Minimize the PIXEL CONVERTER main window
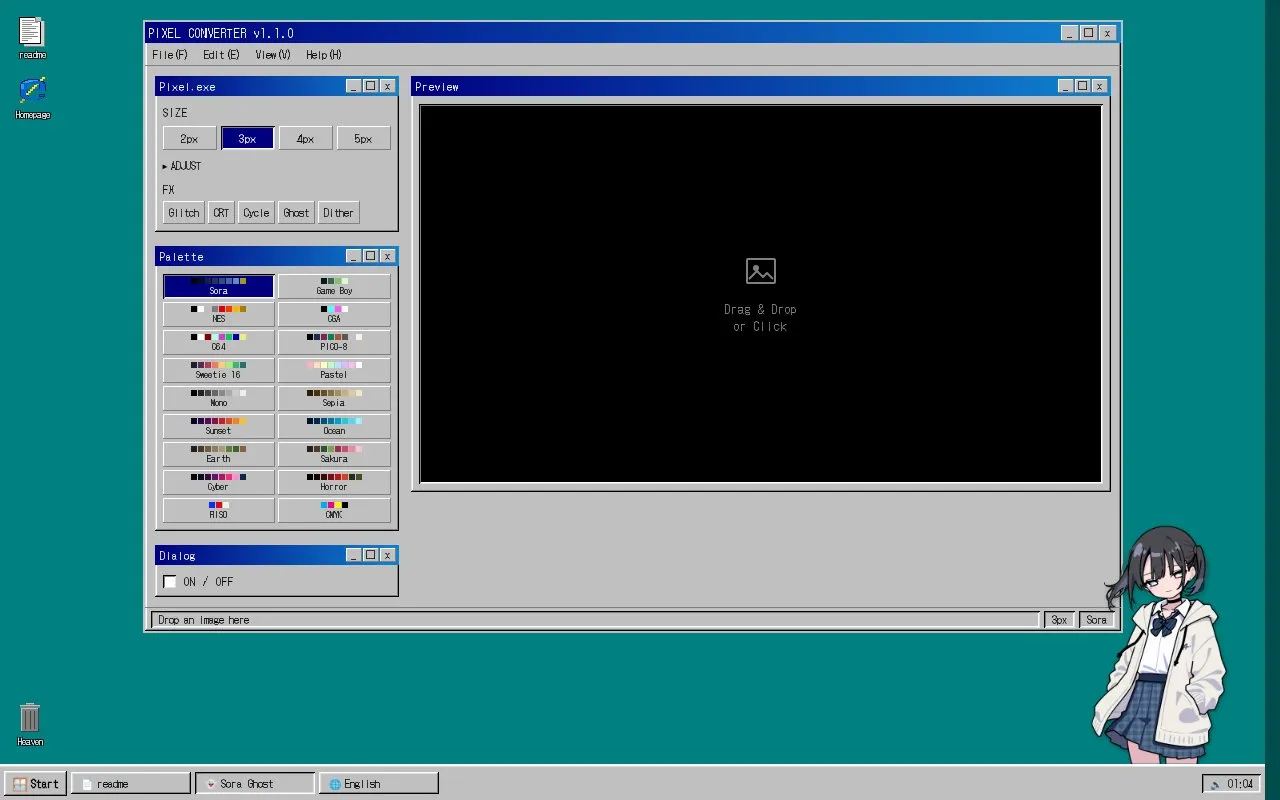1280x800 pixels. [1070, 33]
